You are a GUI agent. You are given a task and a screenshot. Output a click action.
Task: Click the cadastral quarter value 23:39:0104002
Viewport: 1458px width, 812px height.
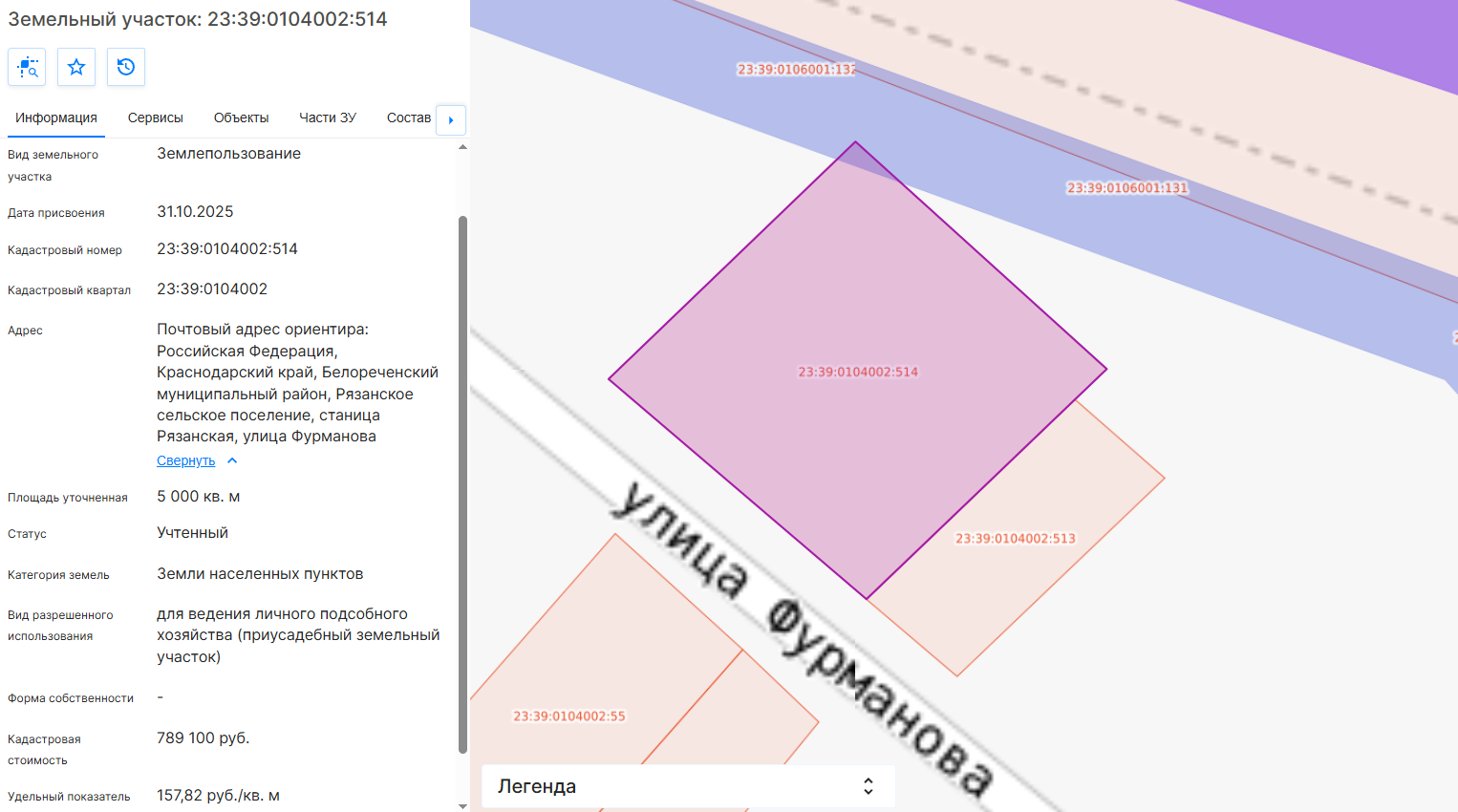point(212,289)
